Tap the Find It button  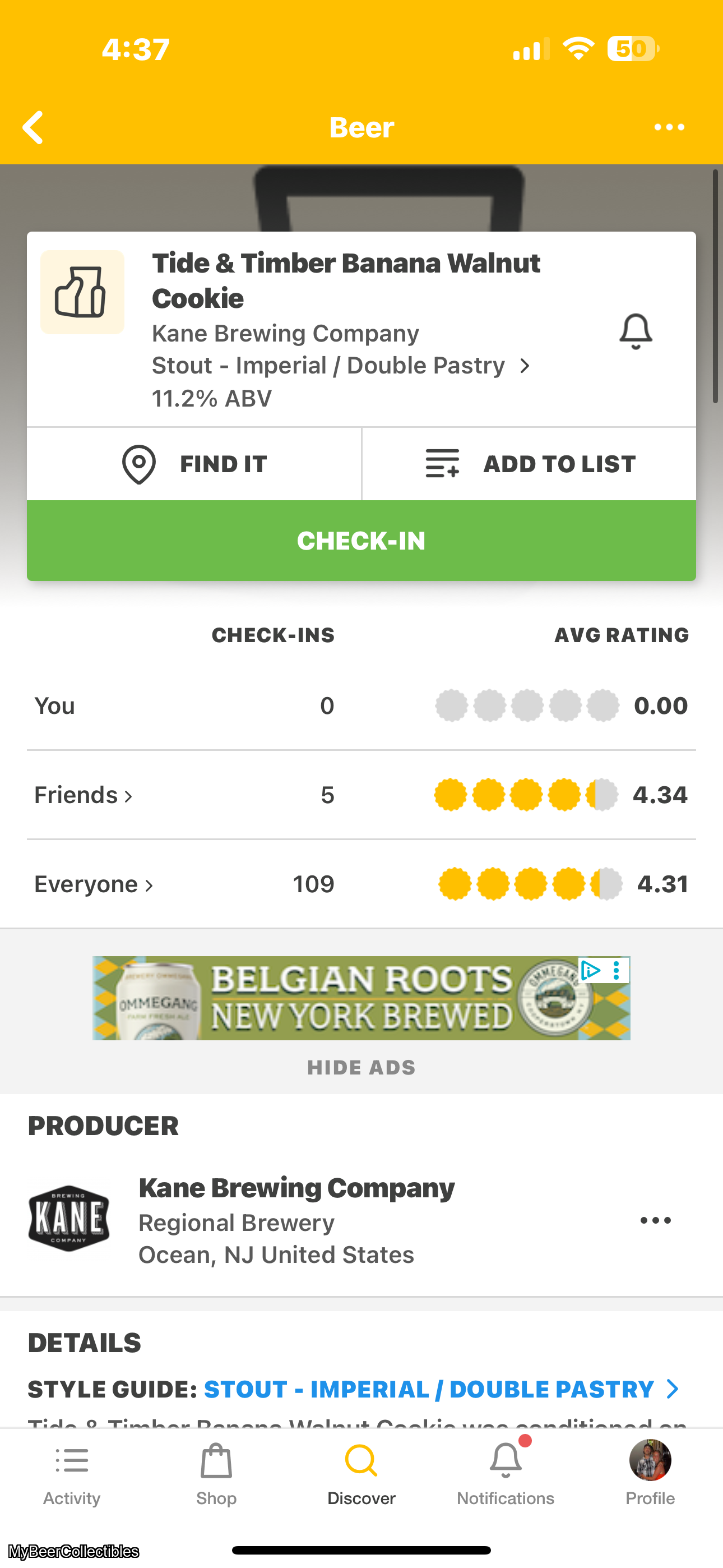194,464
